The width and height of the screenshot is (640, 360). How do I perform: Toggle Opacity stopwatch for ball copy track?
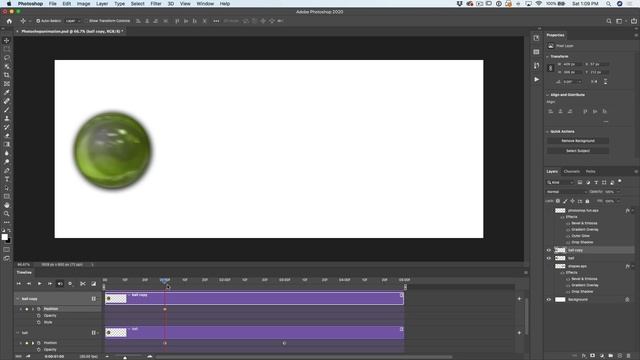[39, 316]
